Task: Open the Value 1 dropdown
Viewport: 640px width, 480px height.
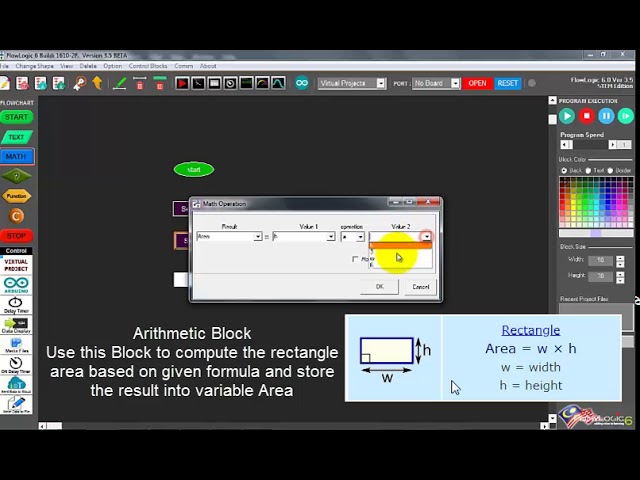Action: pyautogui.click(x=331, y=237)
